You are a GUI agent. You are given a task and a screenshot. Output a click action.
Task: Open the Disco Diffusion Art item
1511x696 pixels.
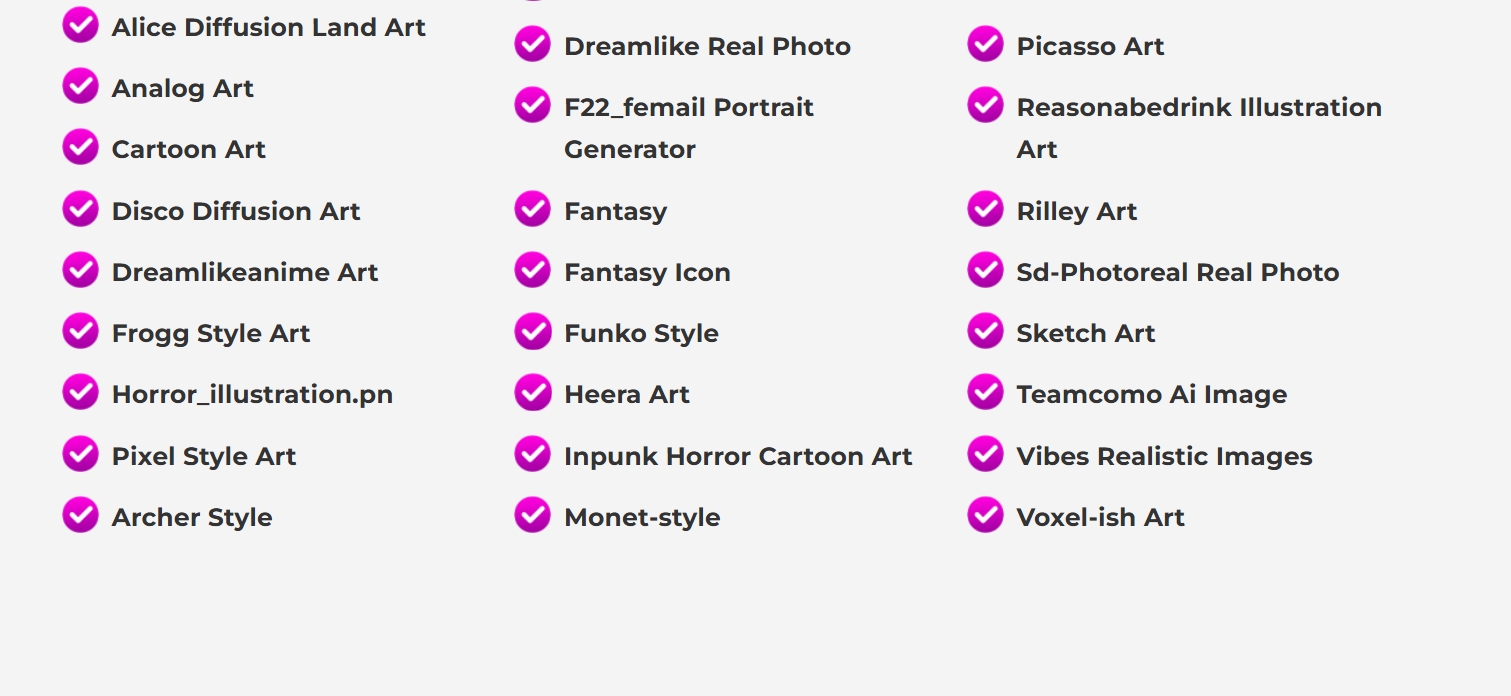236,211
